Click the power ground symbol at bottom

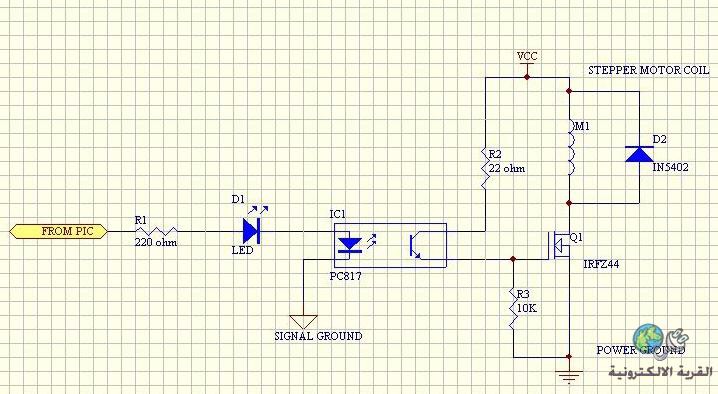click(569, 376)
